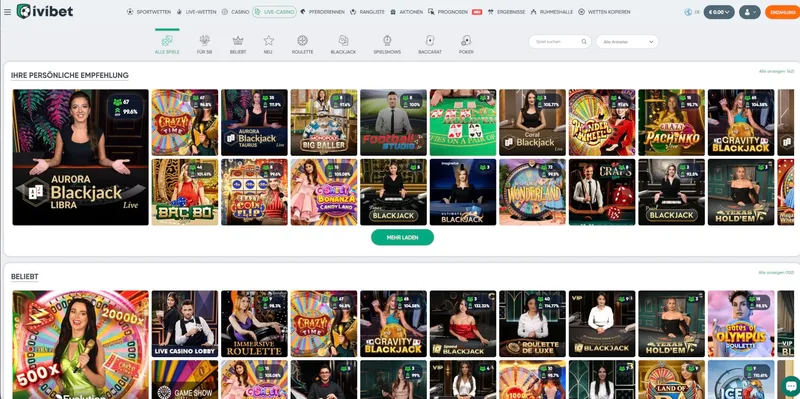This screenshot has width=800, height=399.
Task: Open Crazy Pachinko game
Action: 671,122
